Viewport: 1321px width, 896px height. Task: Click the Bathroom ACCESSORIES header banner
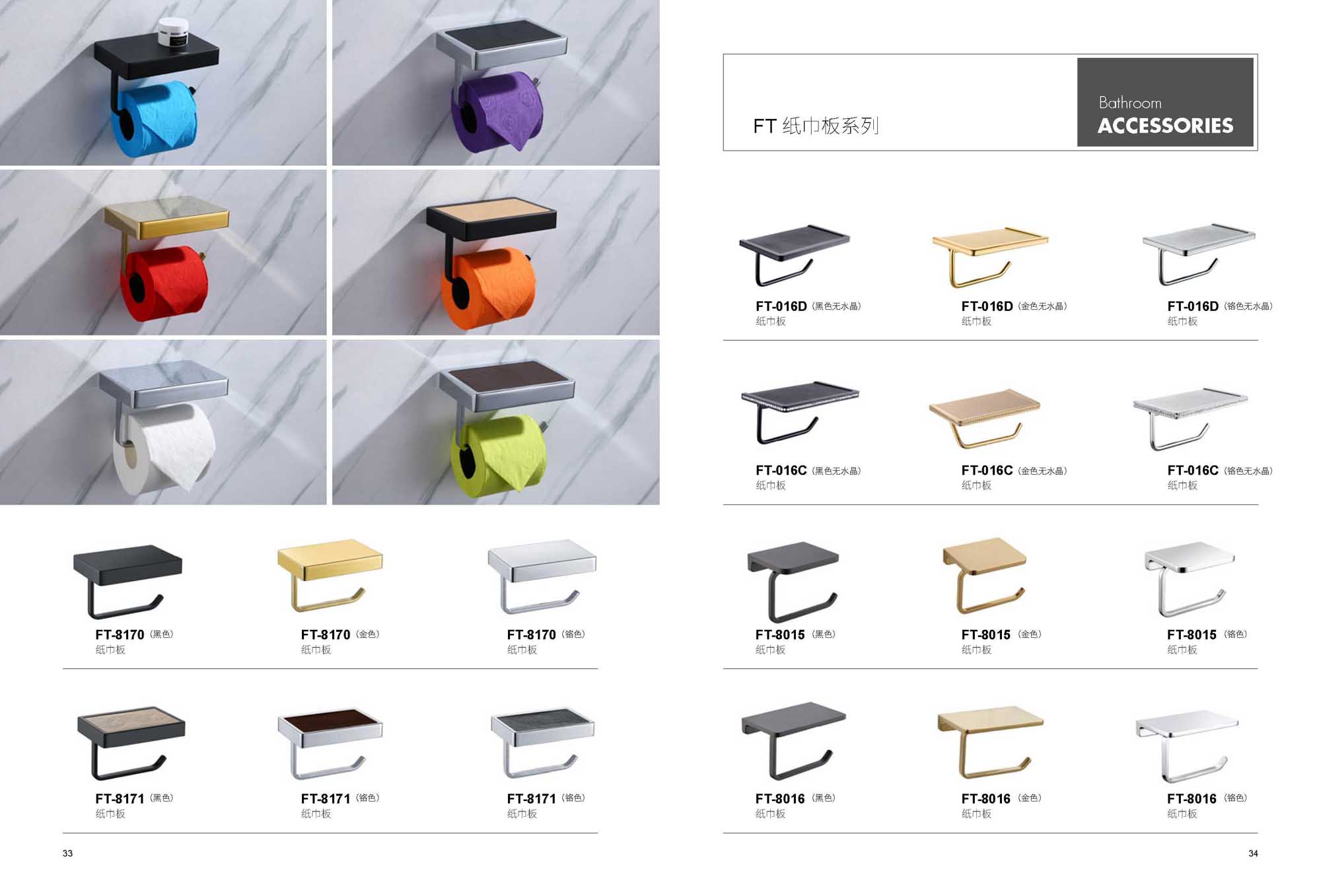tap(1165, 102)
